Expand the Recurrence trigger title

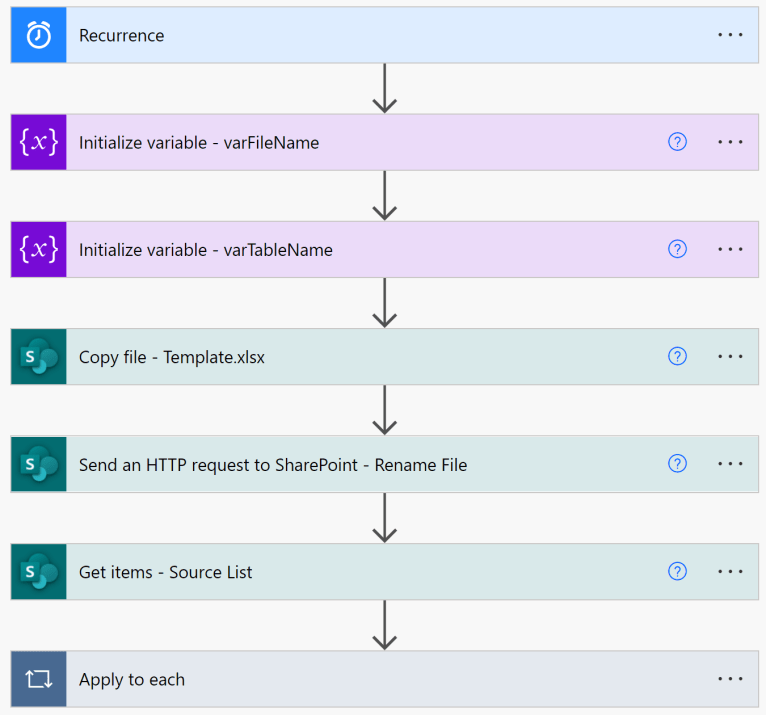tap(122, 35)
